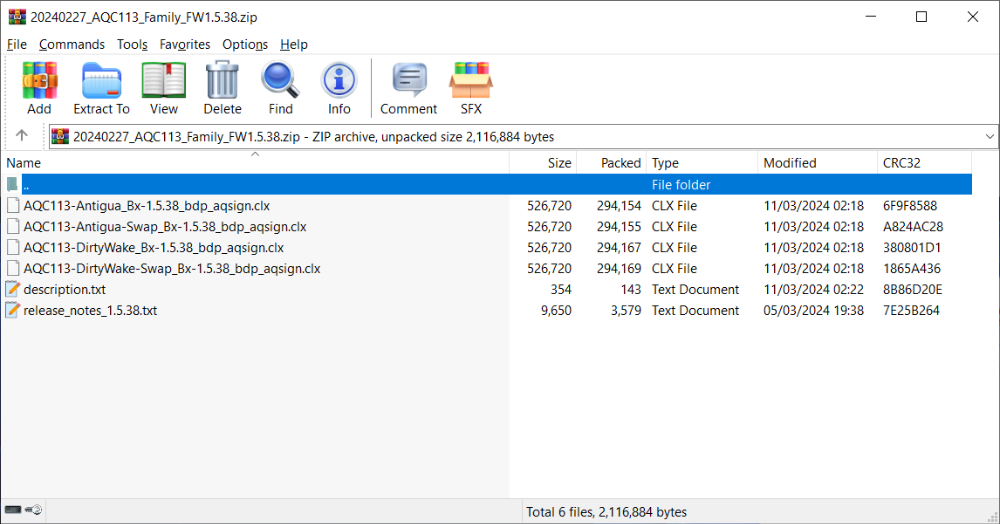Image resolution: width=1000 pixels, height=524 pixels.
Task: Sort by CRC32 column header
Action: pos(900,163)
